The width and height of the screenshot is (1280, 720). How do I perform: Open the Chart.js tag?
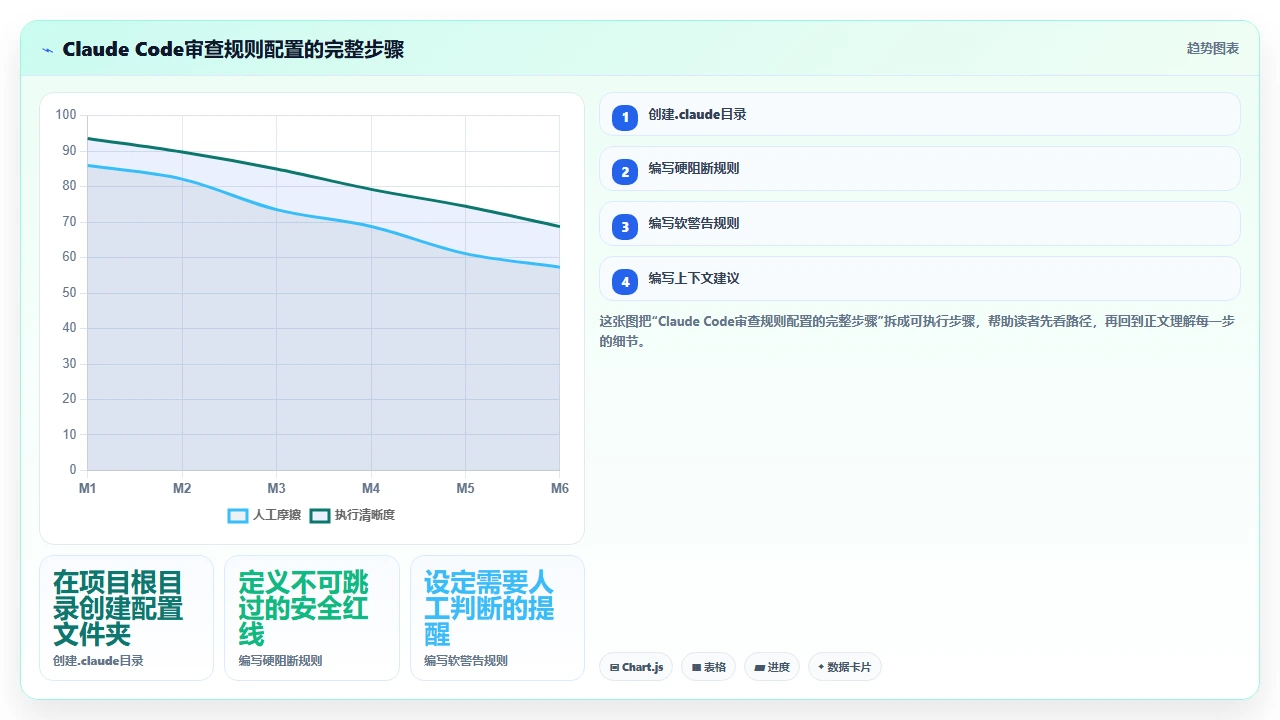(636, 667)
